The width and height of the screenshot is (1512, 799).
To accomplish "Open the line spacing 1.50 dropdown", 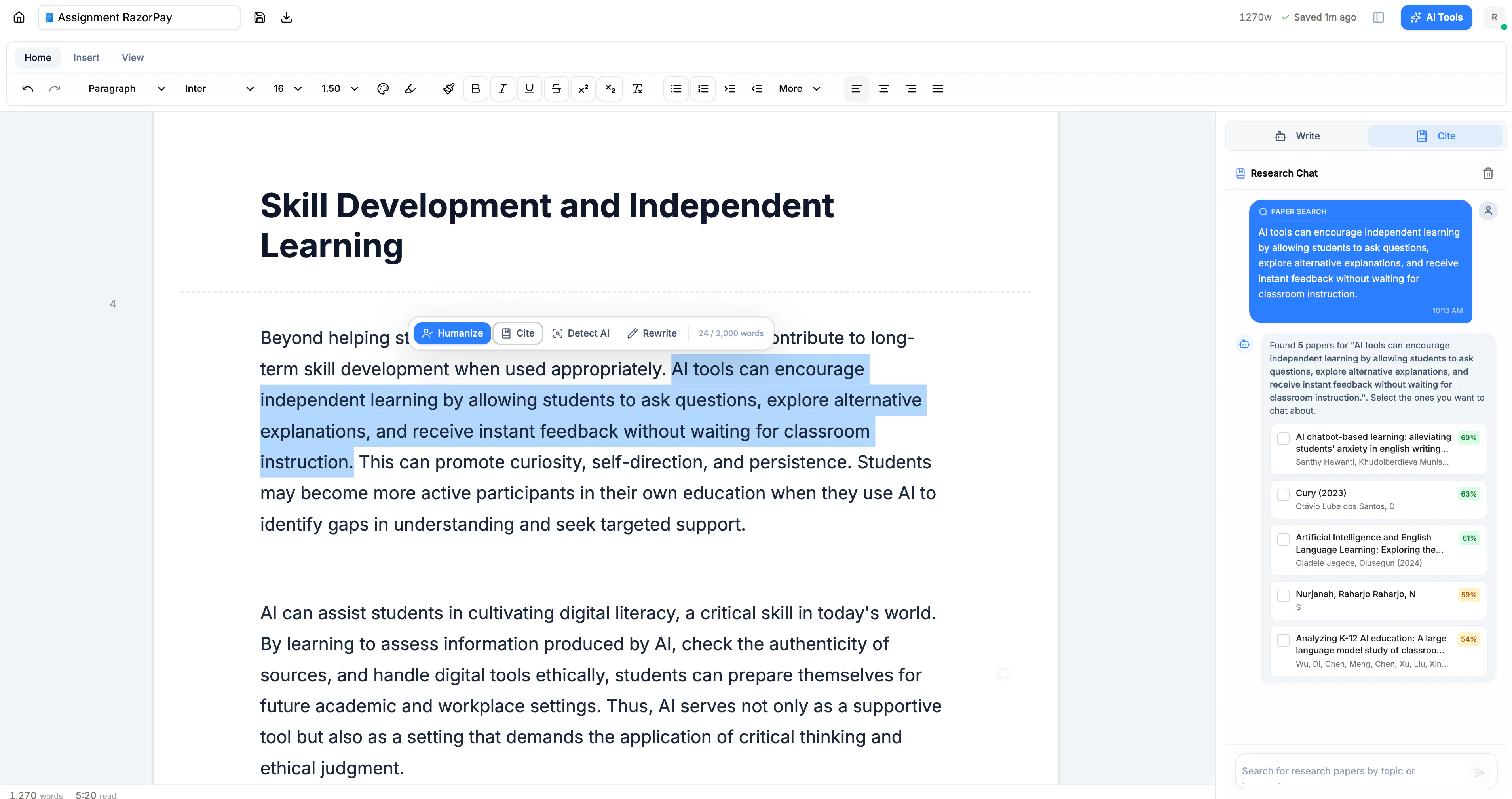I will pyautogui.click(x=340, y=89).
